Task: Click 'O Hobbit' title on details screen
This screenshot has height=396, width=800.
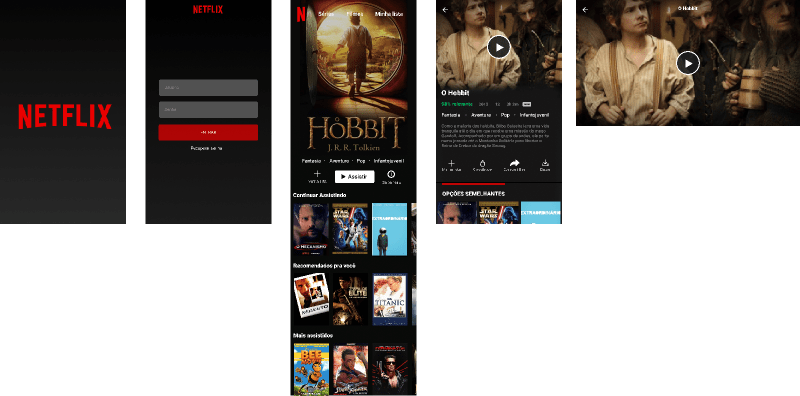Action: tap(455, 93)
